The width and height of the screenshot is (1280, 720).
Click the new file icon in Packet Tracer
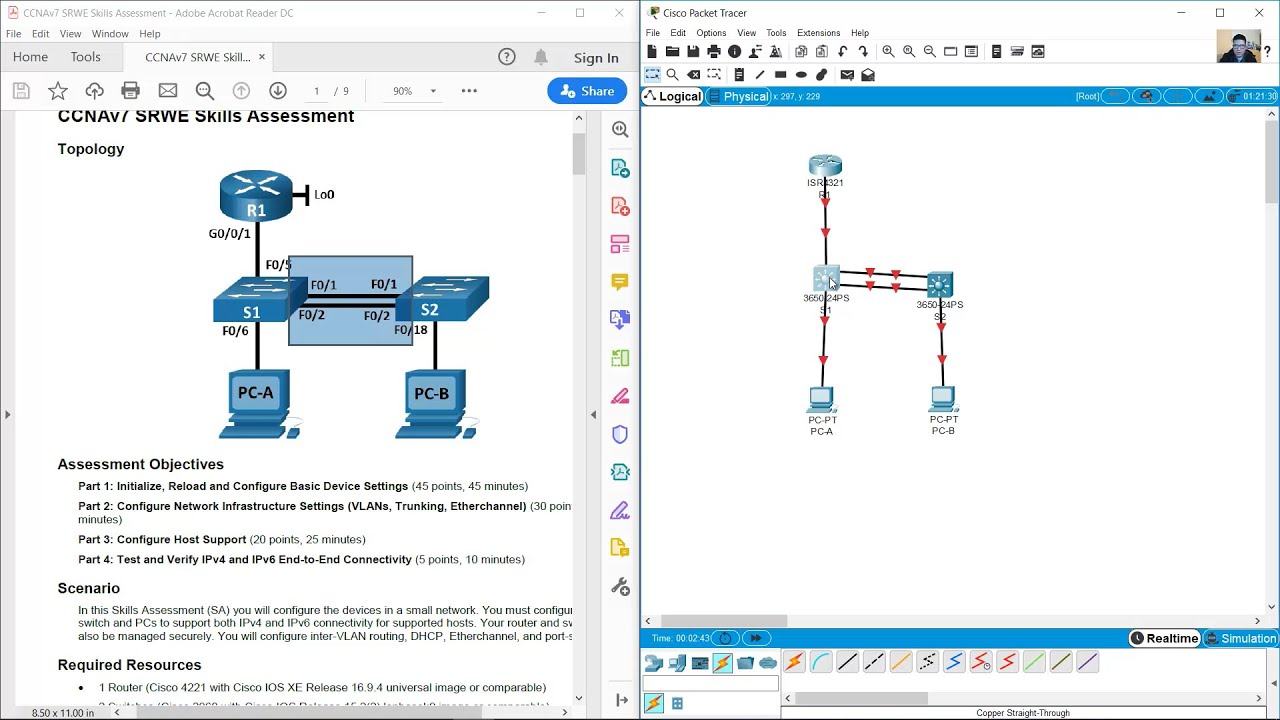click(x=652, y=52)
